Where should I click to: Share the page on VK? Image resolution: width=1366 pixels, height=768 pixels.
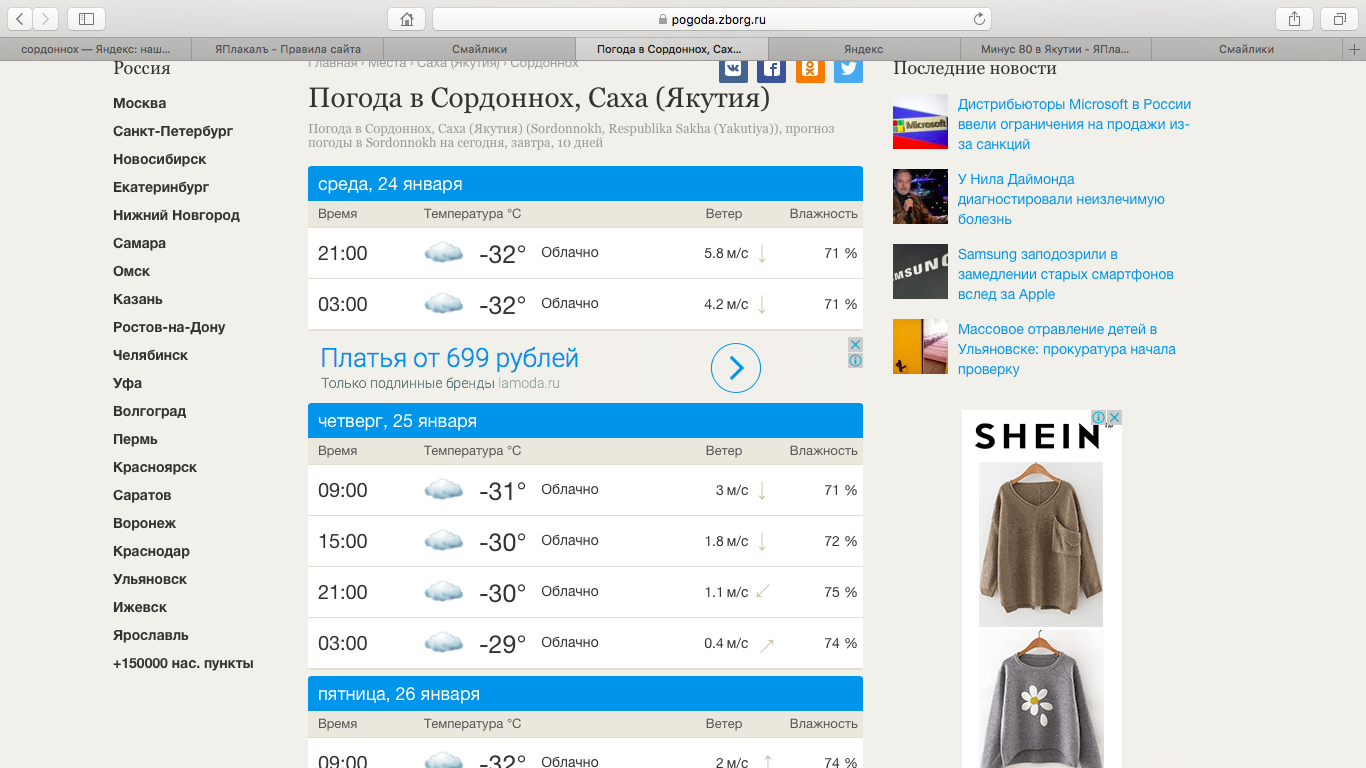tap(733, 68)
